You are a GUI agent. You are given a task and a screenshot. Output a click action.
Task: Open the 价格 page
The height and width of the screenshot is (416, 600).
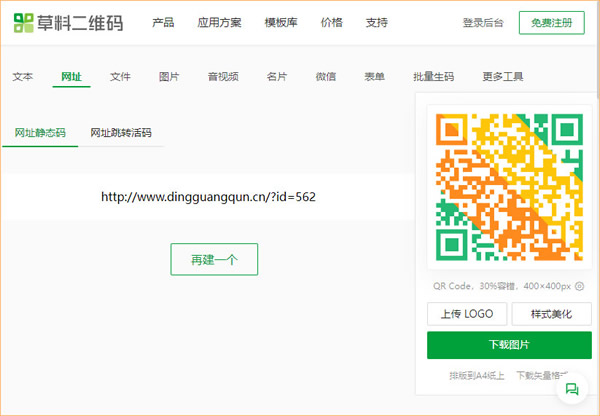[331, 23]
